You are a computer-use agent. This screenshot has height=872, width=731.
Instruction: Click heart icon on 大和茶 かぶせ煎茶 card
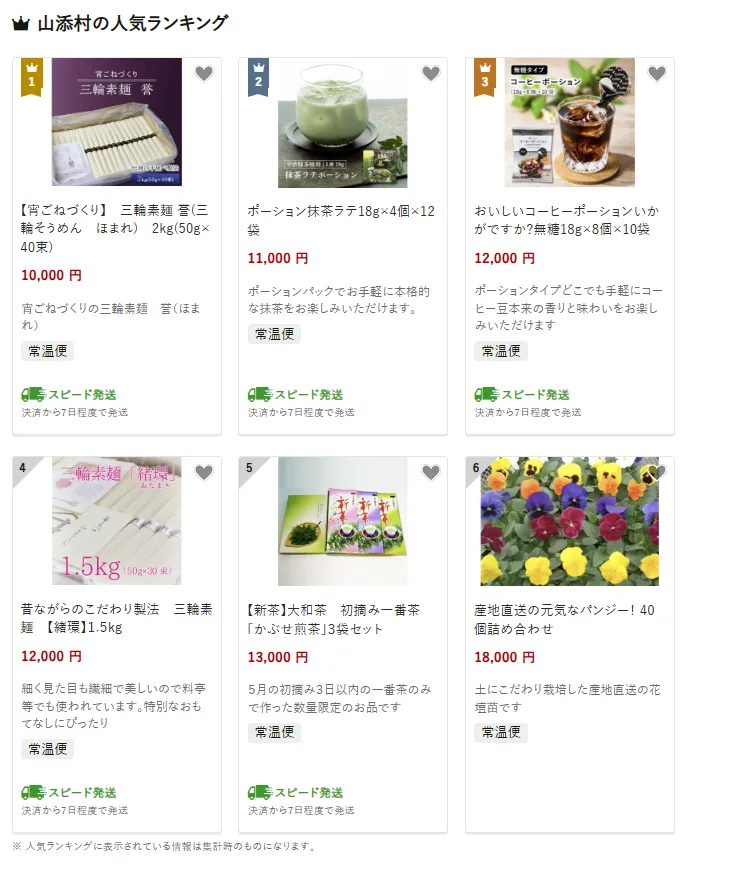pyautogui.click(x=431, y=472)
